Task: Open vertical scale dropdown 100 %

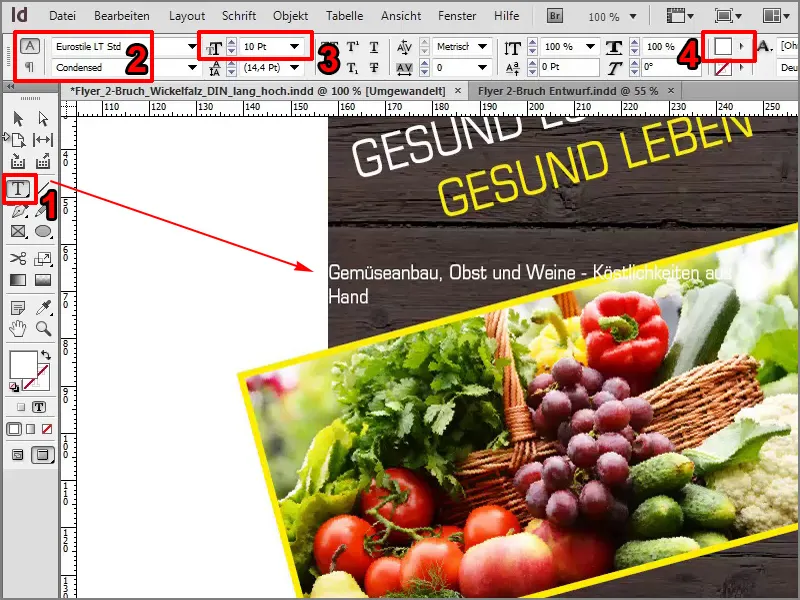Action: 590,46
